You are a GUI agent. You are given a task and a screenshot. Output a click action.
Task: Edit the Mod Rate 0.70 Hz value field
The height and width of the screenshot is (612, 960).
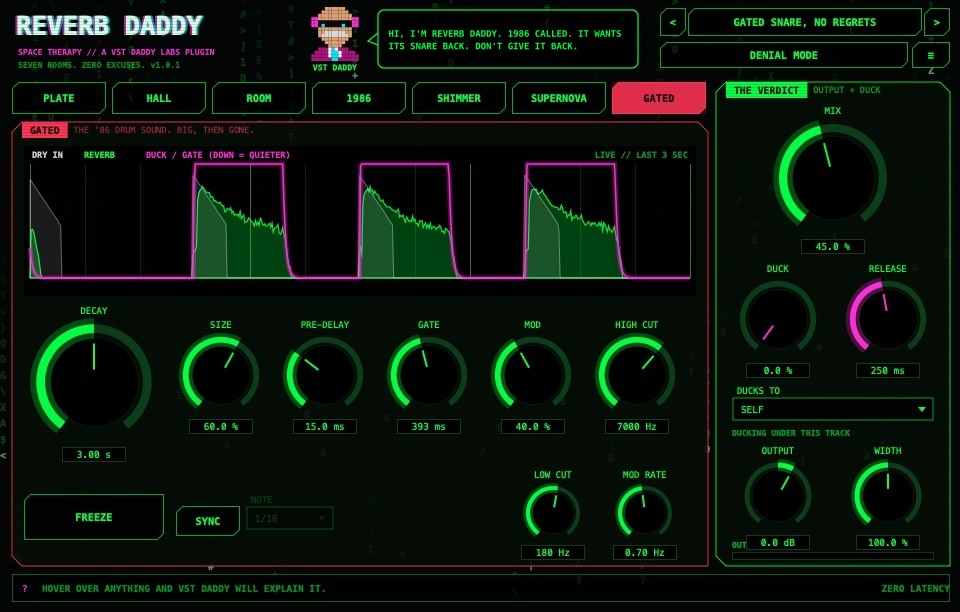(x=644, y=553)
